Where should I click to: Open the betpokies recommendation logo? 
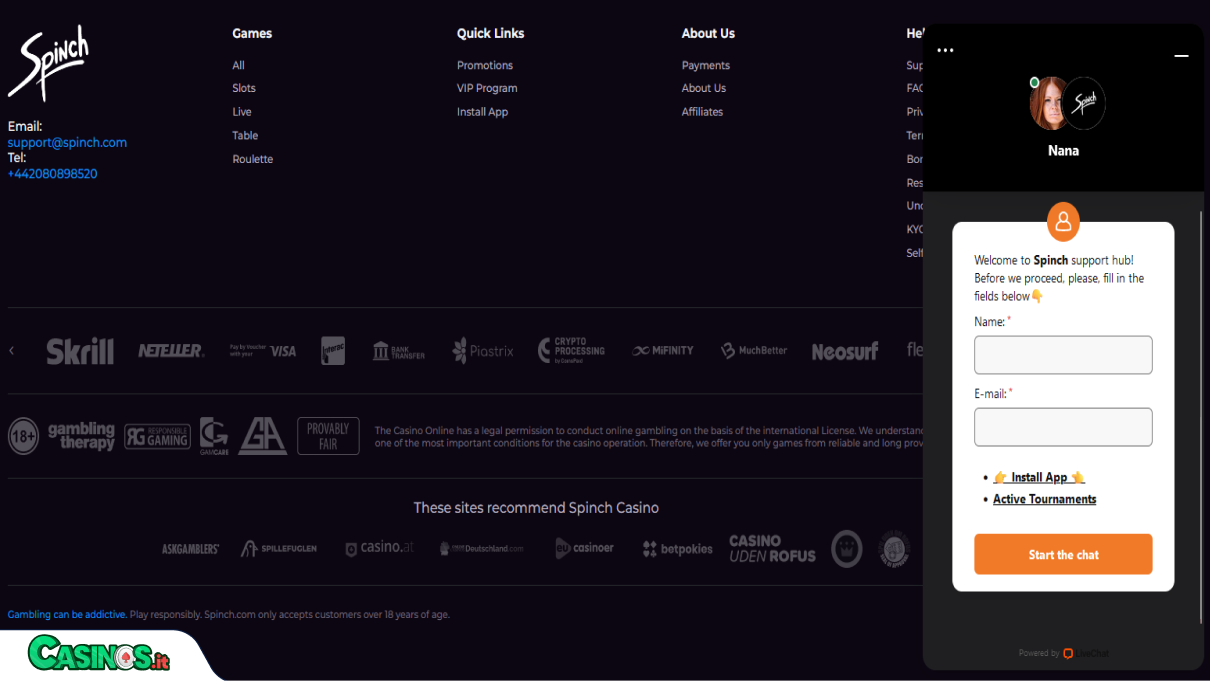tap(678, 549)
